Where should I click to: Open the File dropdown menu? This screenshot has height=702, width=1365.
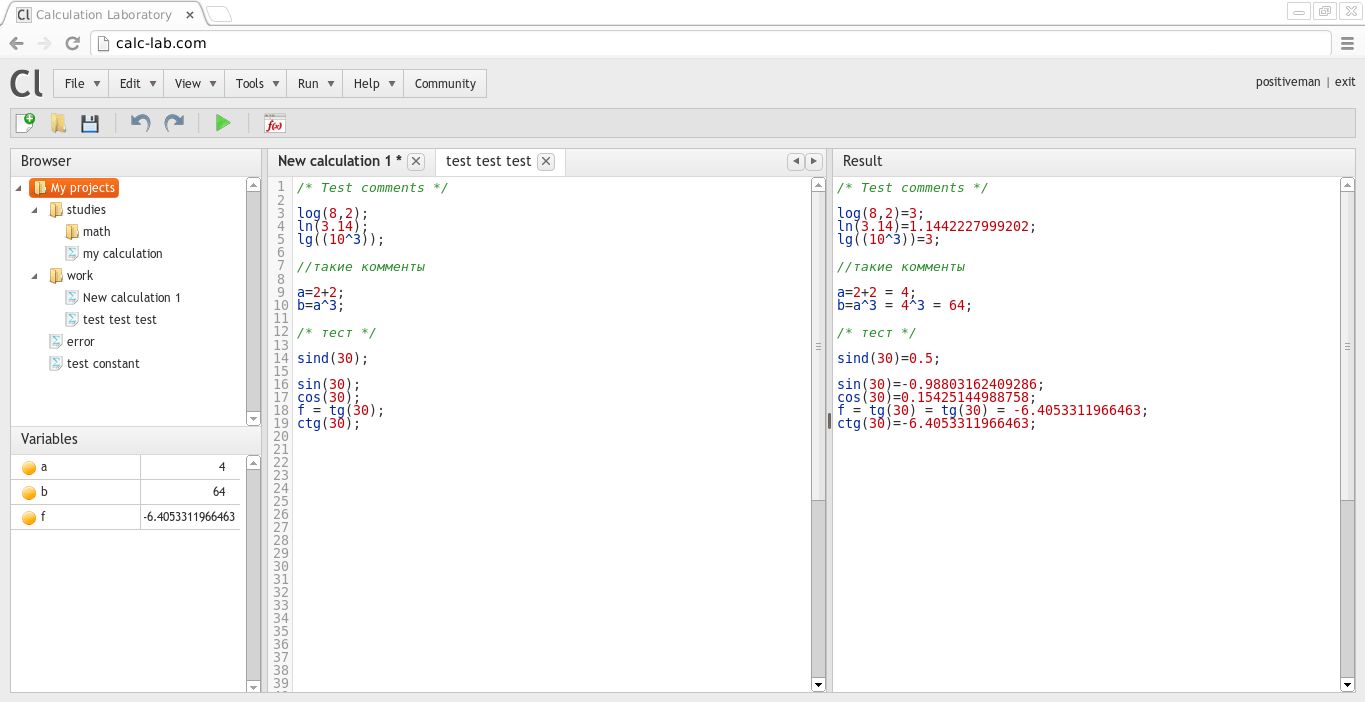click(x=82, y=84)
